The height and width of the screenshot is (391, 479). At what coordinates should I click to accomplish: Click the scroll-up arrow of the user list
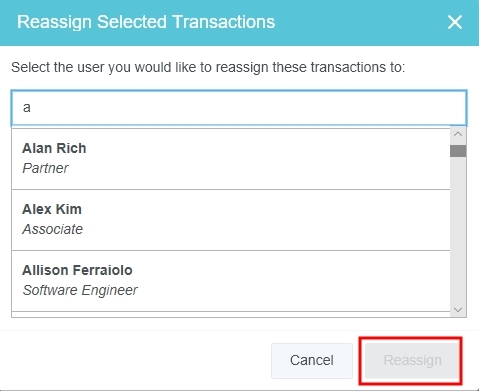point(458,134)
